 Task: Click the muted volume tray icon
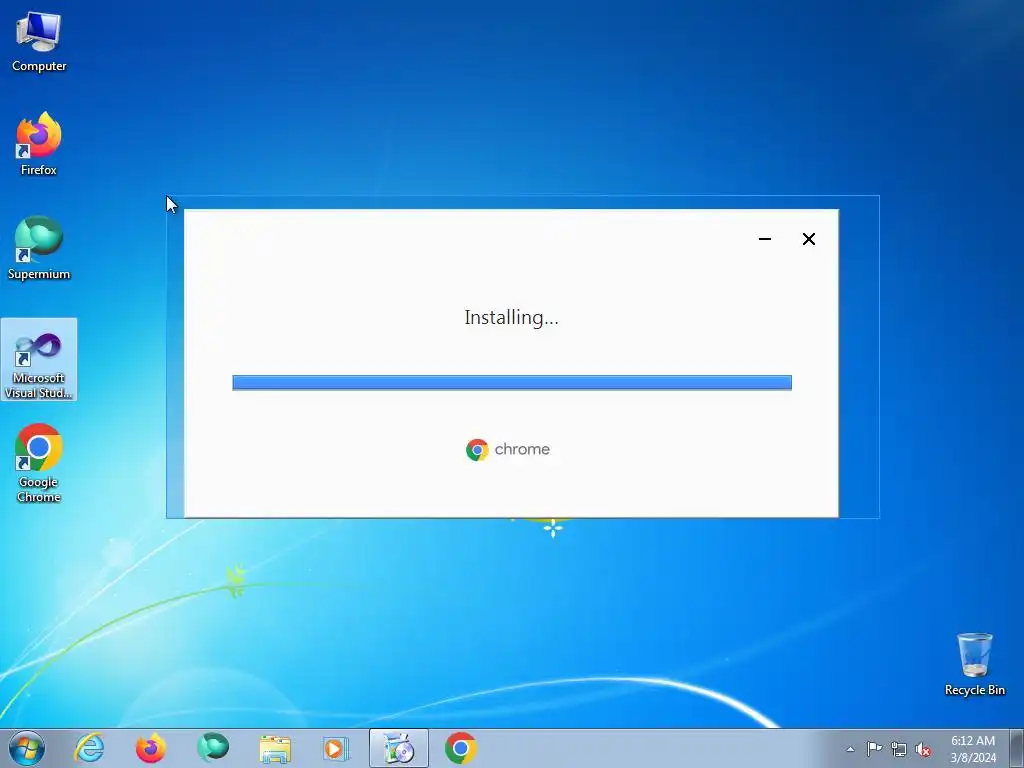(923, 749)
